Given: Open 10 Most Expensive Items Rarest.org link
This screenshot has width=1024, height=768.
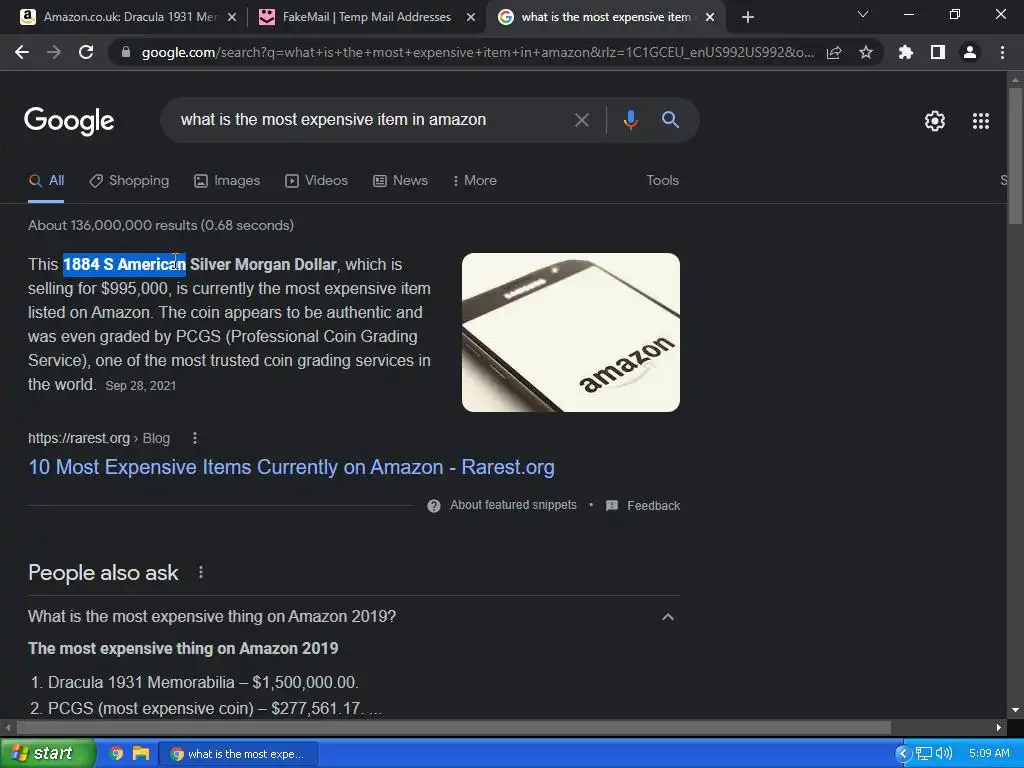Looking at the screenshot, I should (291, 467).
